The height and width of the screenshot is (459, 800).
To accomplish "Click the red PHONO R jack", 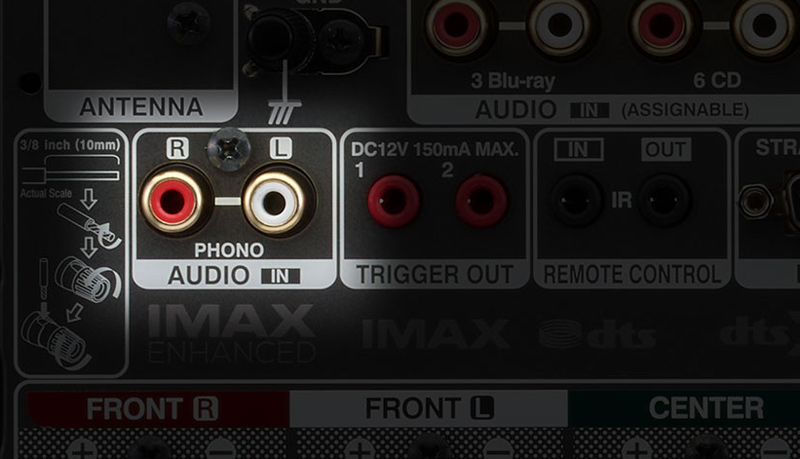I will 172,201.
